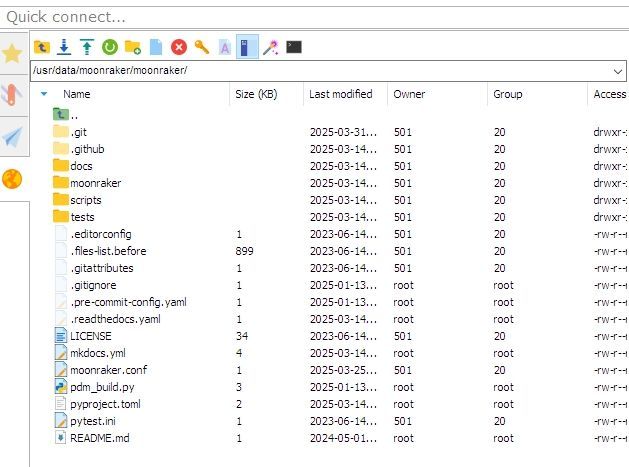Expand the remote path dropdown arrow
Viewport: 629px width, 467px height.
pyautogui.click(x=618, y=71)
